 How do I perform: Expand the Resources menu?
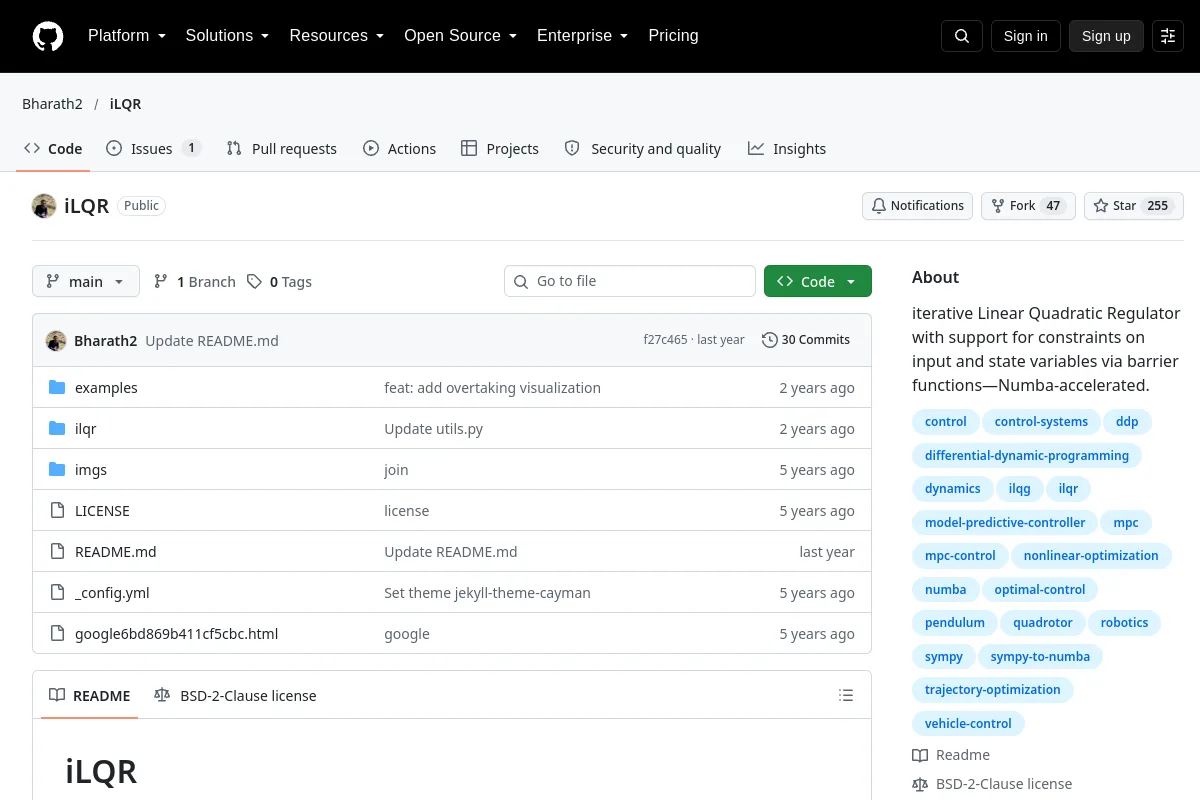337,36
